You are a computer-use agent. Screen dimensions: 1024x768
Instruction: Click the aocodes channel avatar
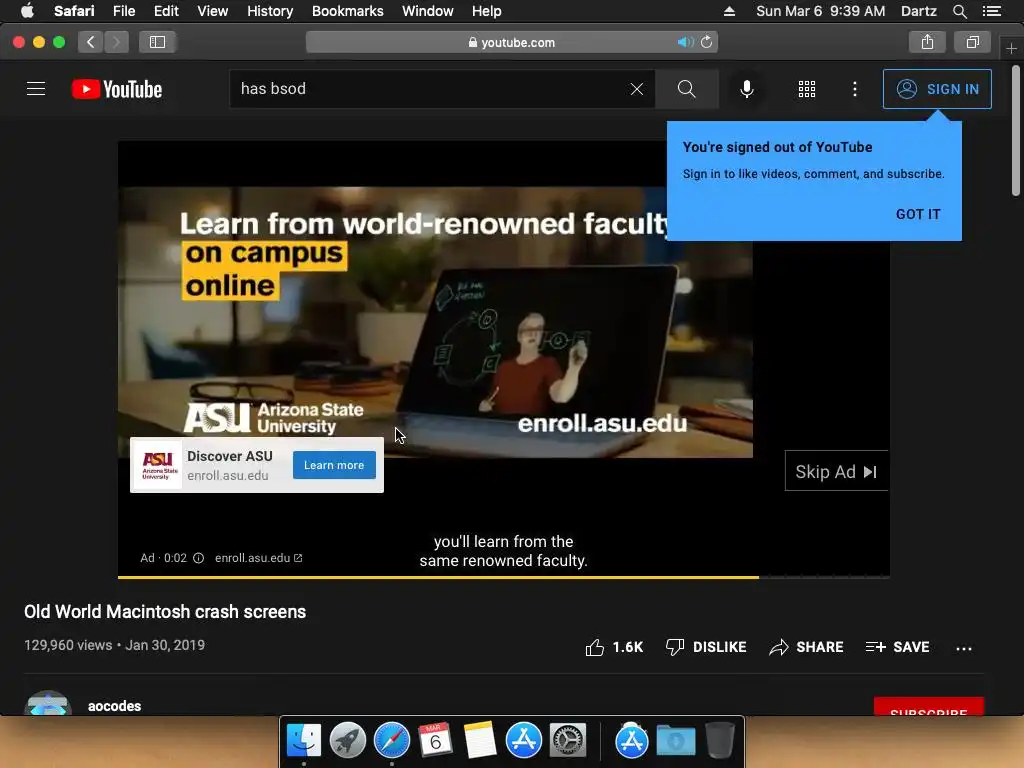(48, 704)
